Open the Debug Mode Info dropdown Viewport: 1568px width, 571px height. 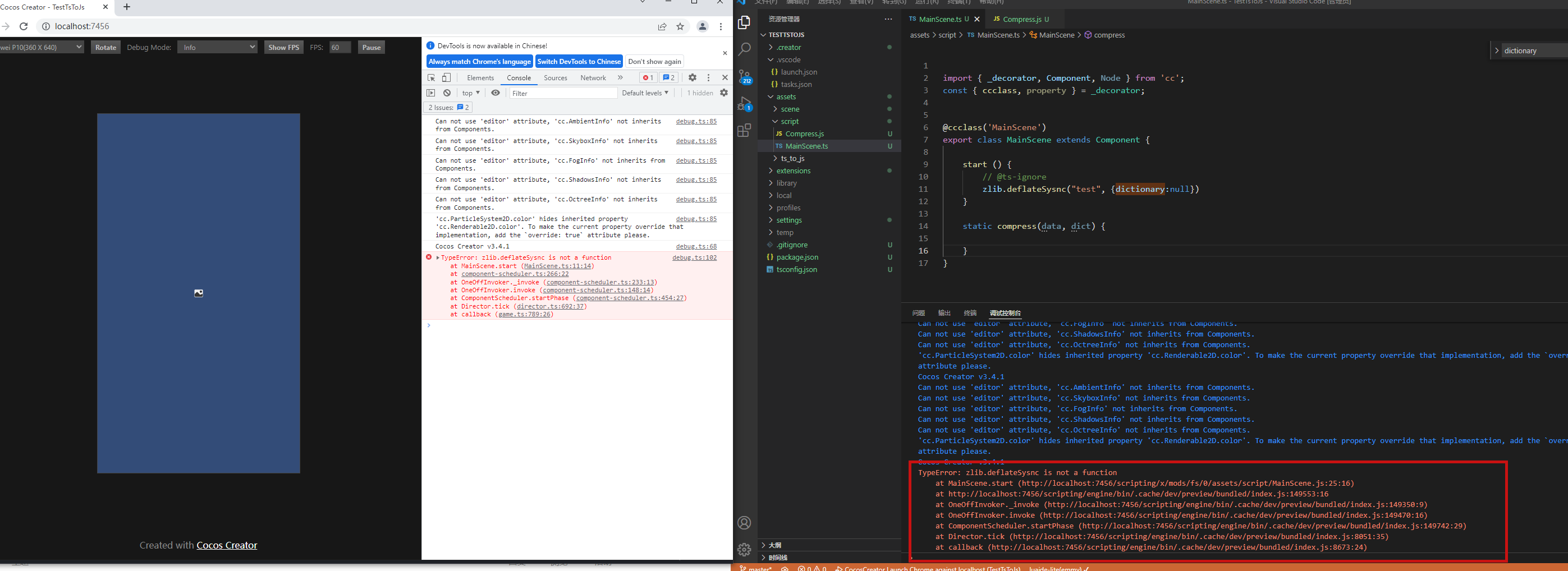point(217,48)
